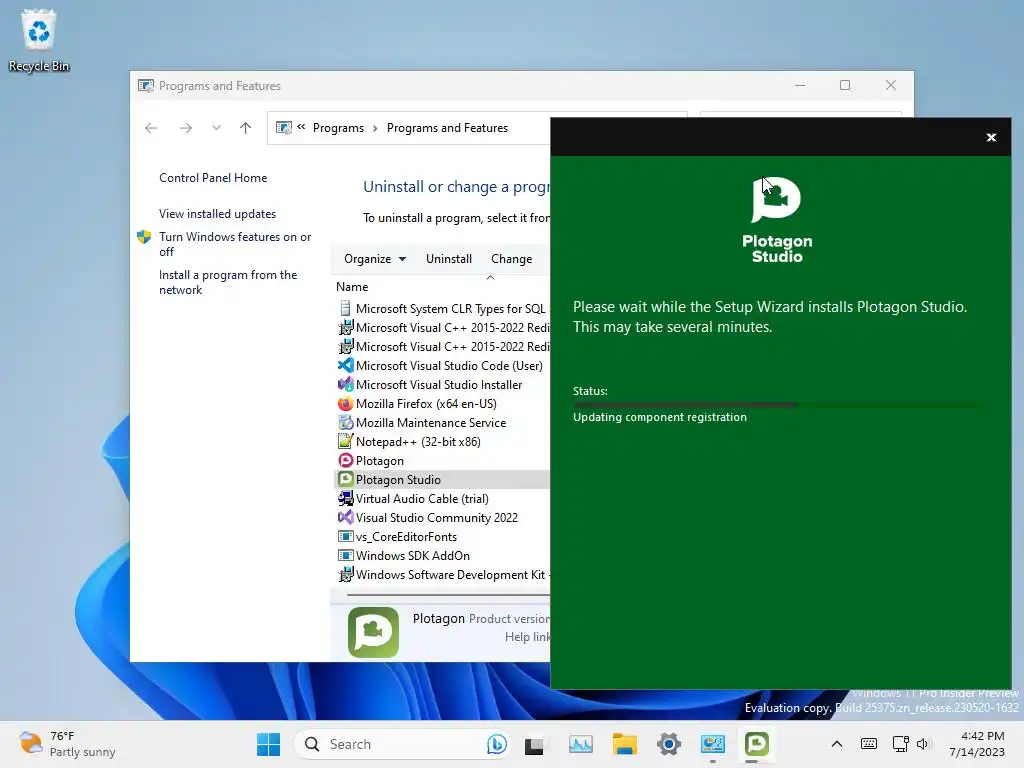Open Settings gear from the taskbar
Image resolution: width=1024 pixels, height=768 pixels.
[x=669, y=744]
